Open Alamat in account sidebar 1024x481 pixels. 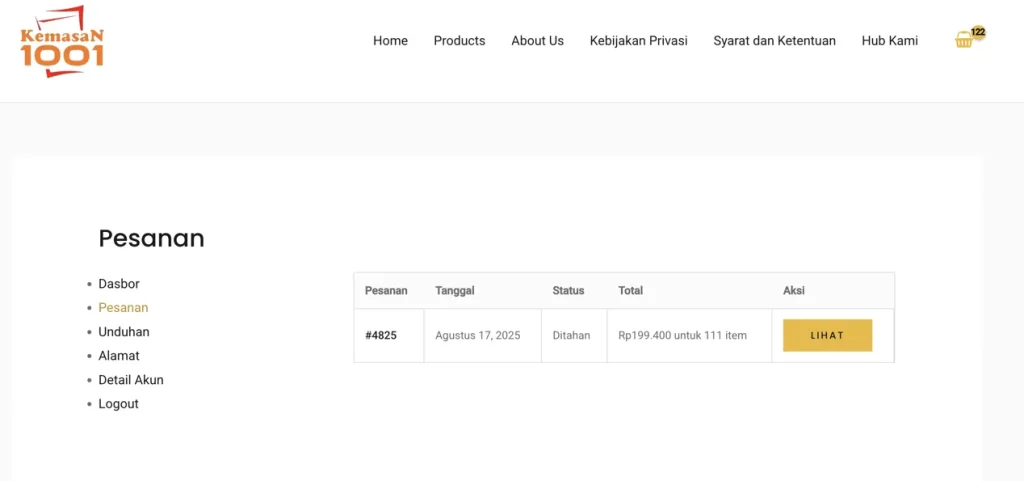pyautogui.click(x=119, y=356)
